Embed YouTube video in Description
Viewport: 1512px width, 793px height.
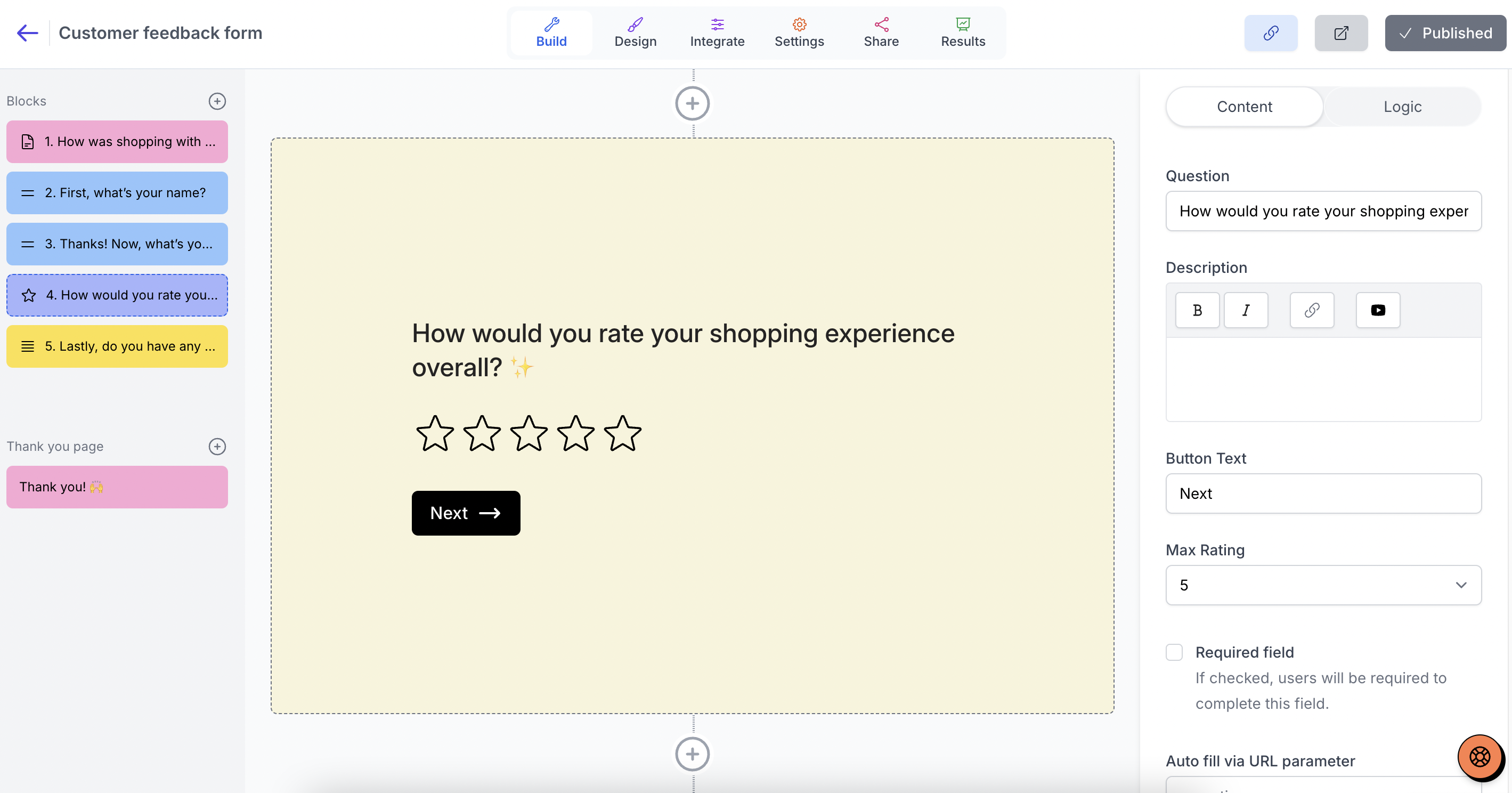click(x=1378, y=310)
